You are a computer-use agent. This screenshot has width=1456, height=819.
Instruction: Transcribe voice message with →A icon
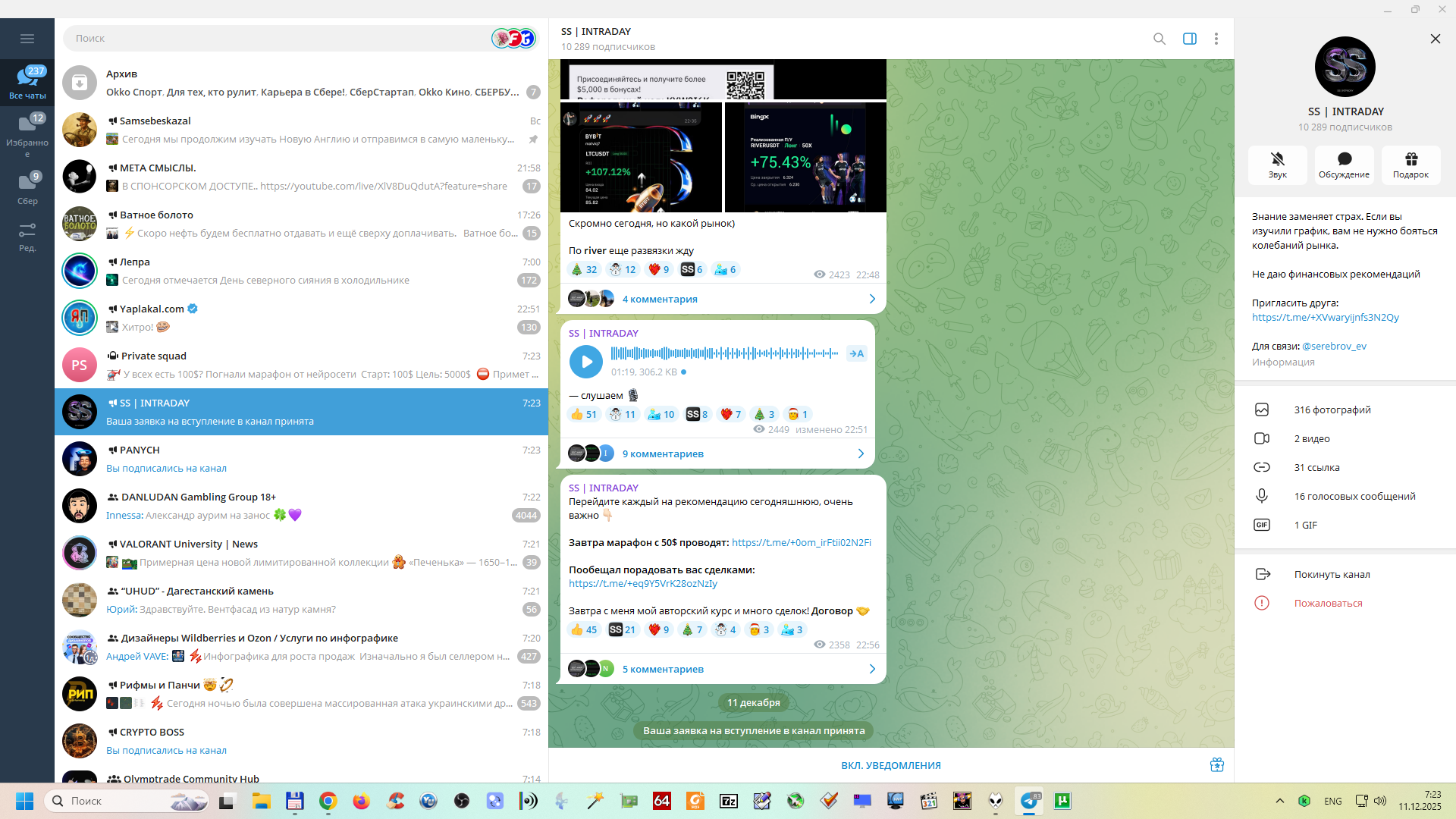pyautogui.click(x=856, y=353)
